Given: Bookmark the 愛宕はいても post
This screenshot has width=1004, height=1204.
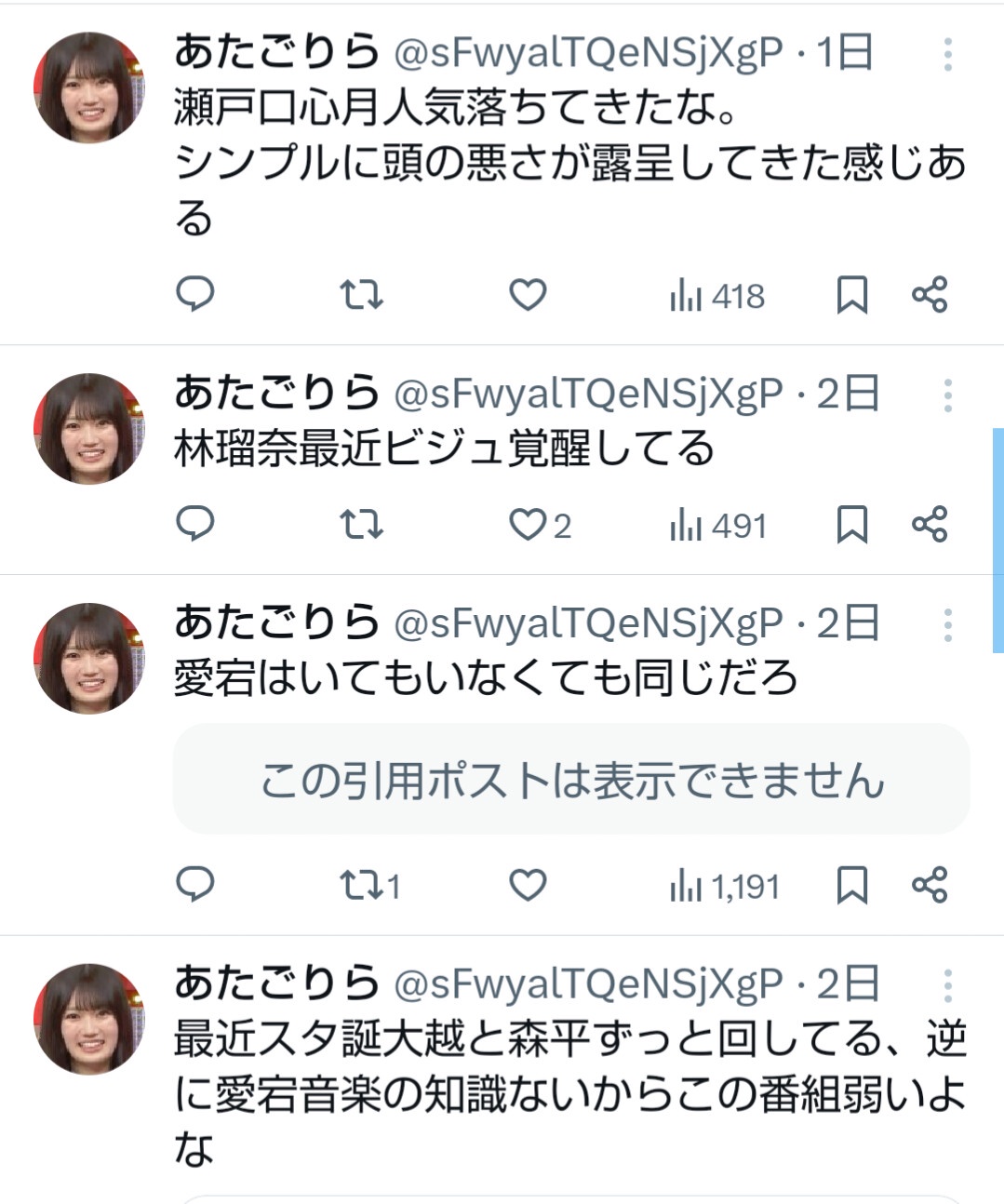Looking at the screenshot, I should [852, 885].
